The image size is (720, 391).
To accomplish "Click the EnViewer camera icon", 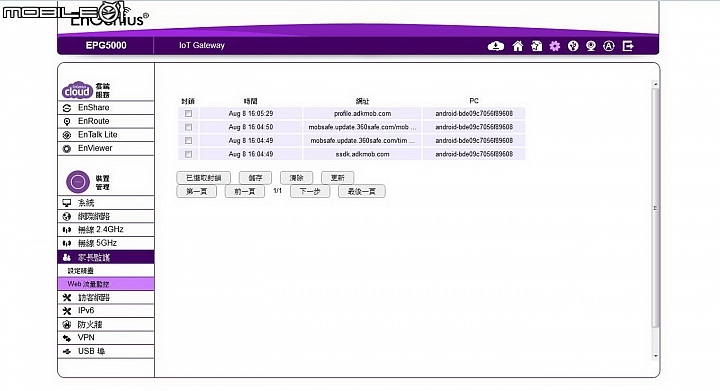I will 67,149.
